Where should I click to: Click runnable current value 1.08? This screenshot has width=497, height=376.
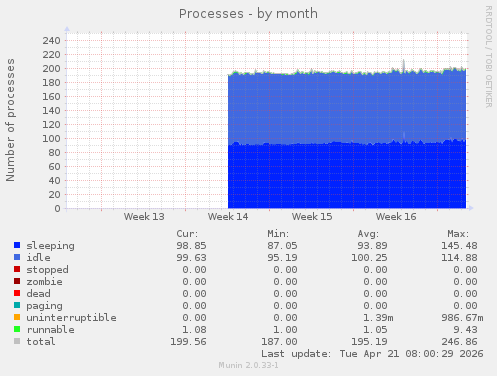tap(194, 330)
